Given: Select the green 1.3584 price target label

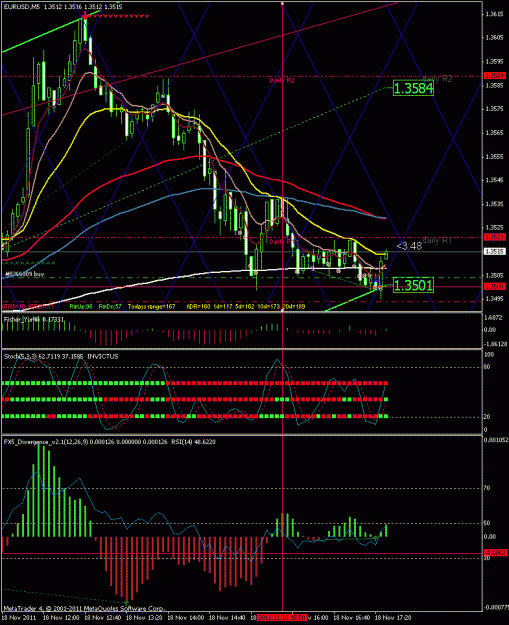Looking at the screenshot, I should pos(413,88).
